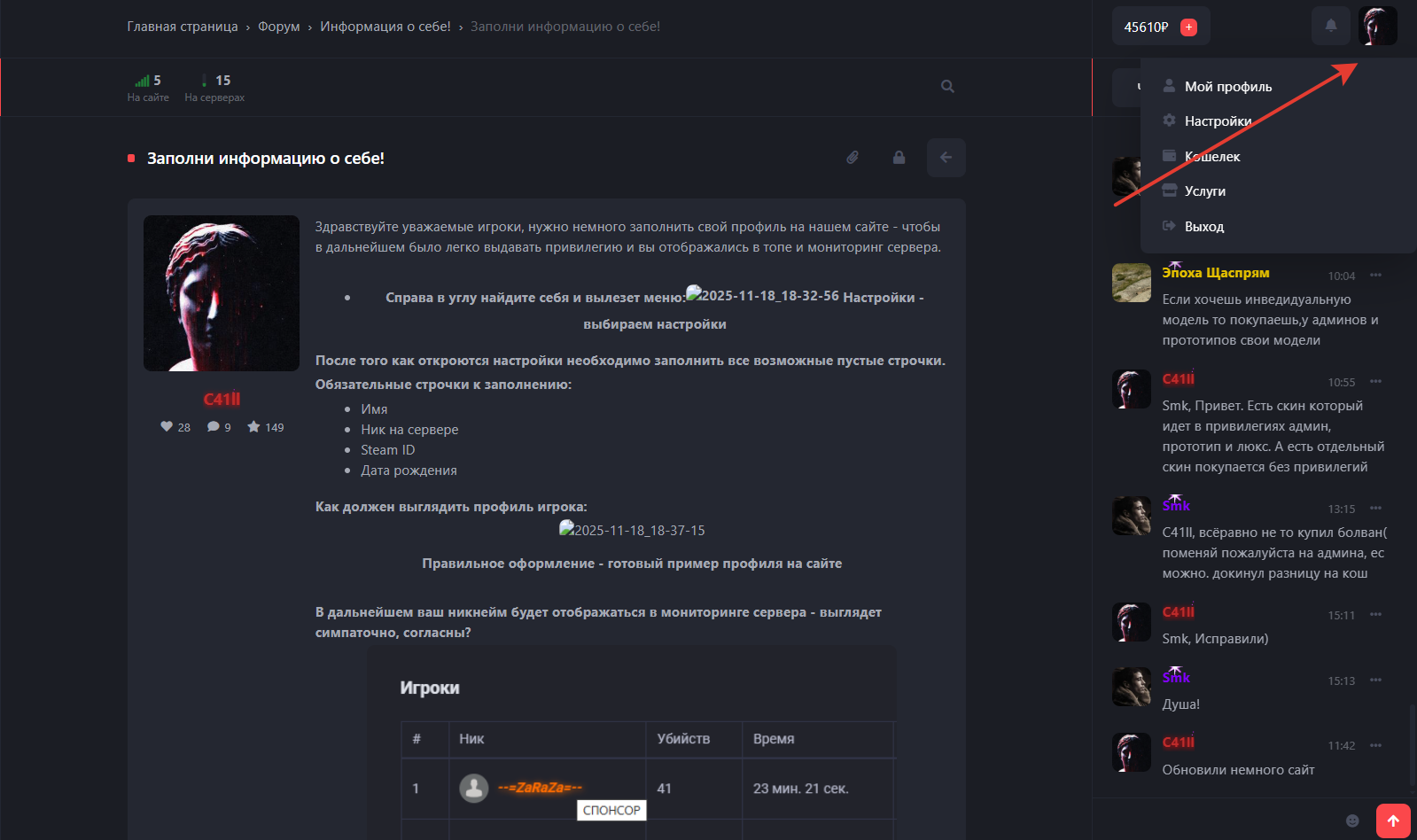Open options dots on Эпоха Щаспрям message
The image size is (1417, 840).
point(1375,275)
